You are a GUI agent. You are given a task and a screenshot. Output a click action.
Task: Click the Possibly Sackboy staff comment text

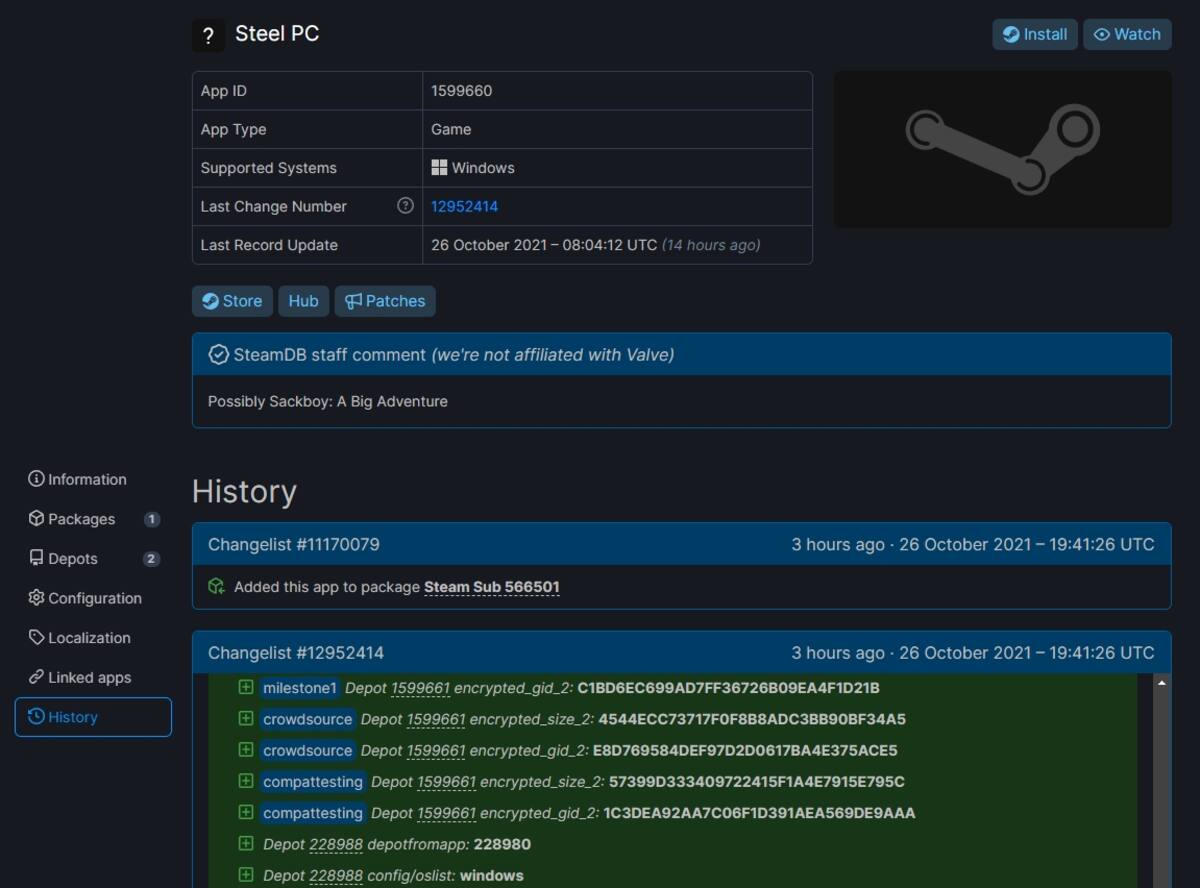tap(328, 401)
